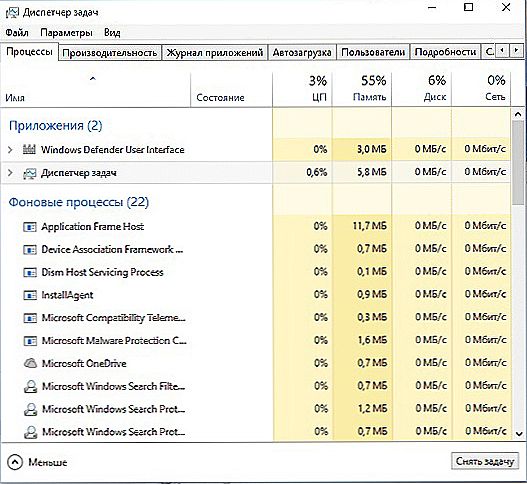The image size is (527, 484).
Task: Click the 5,8 МБ memory value
Action: (372, 172)
